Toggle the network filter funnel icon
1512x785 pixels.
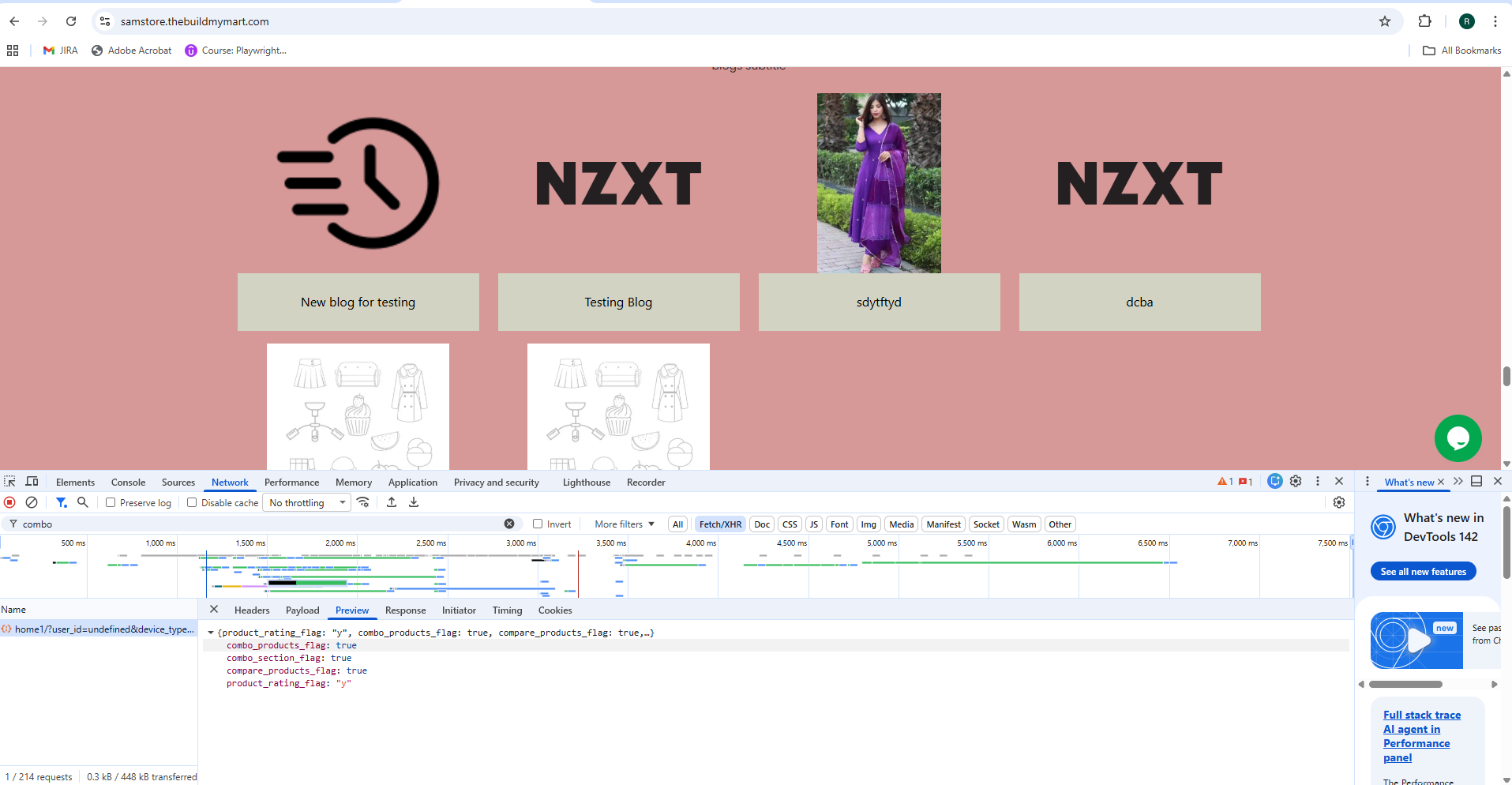coord(62,502)
